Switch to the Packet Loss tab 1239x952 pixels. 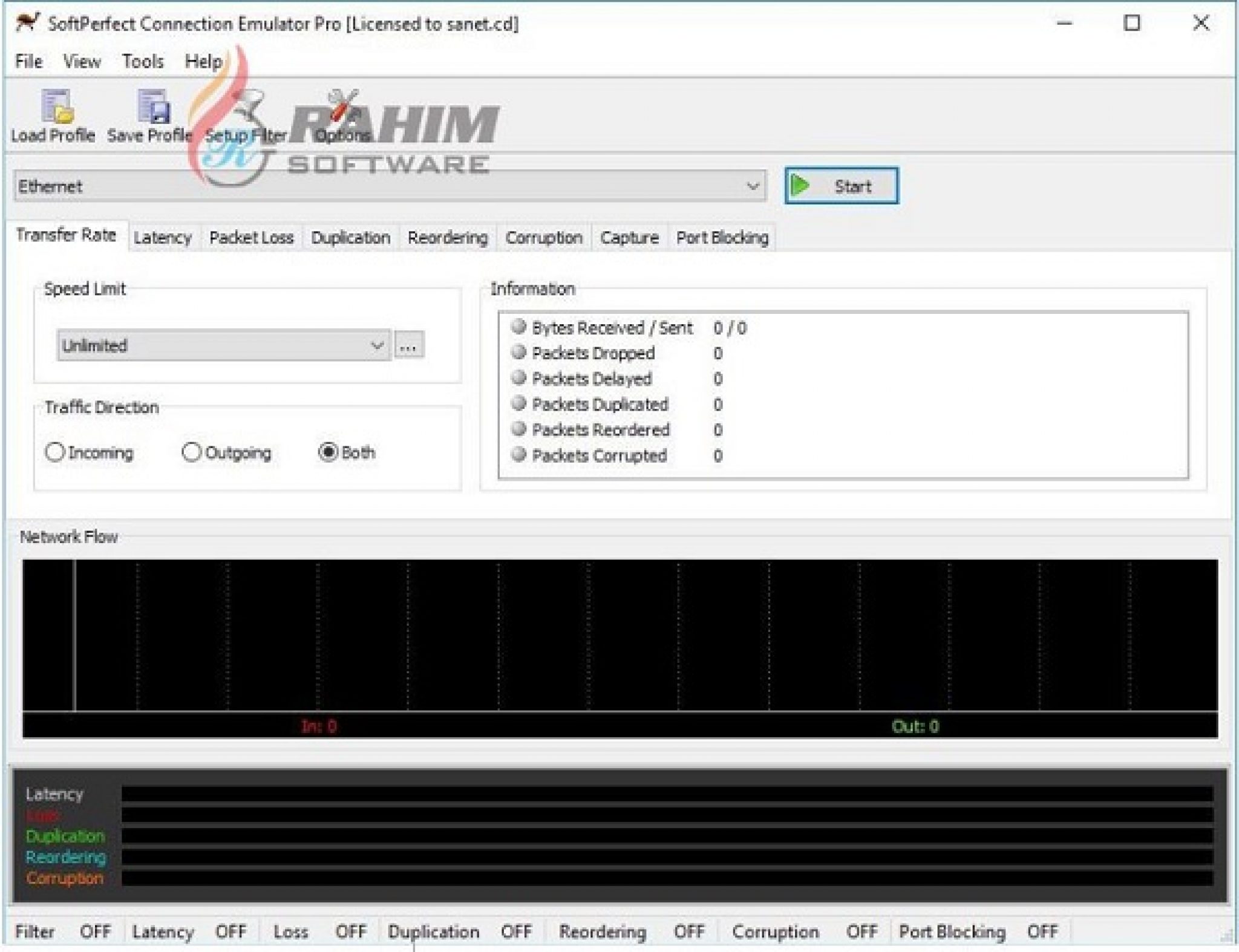[251, 238]
